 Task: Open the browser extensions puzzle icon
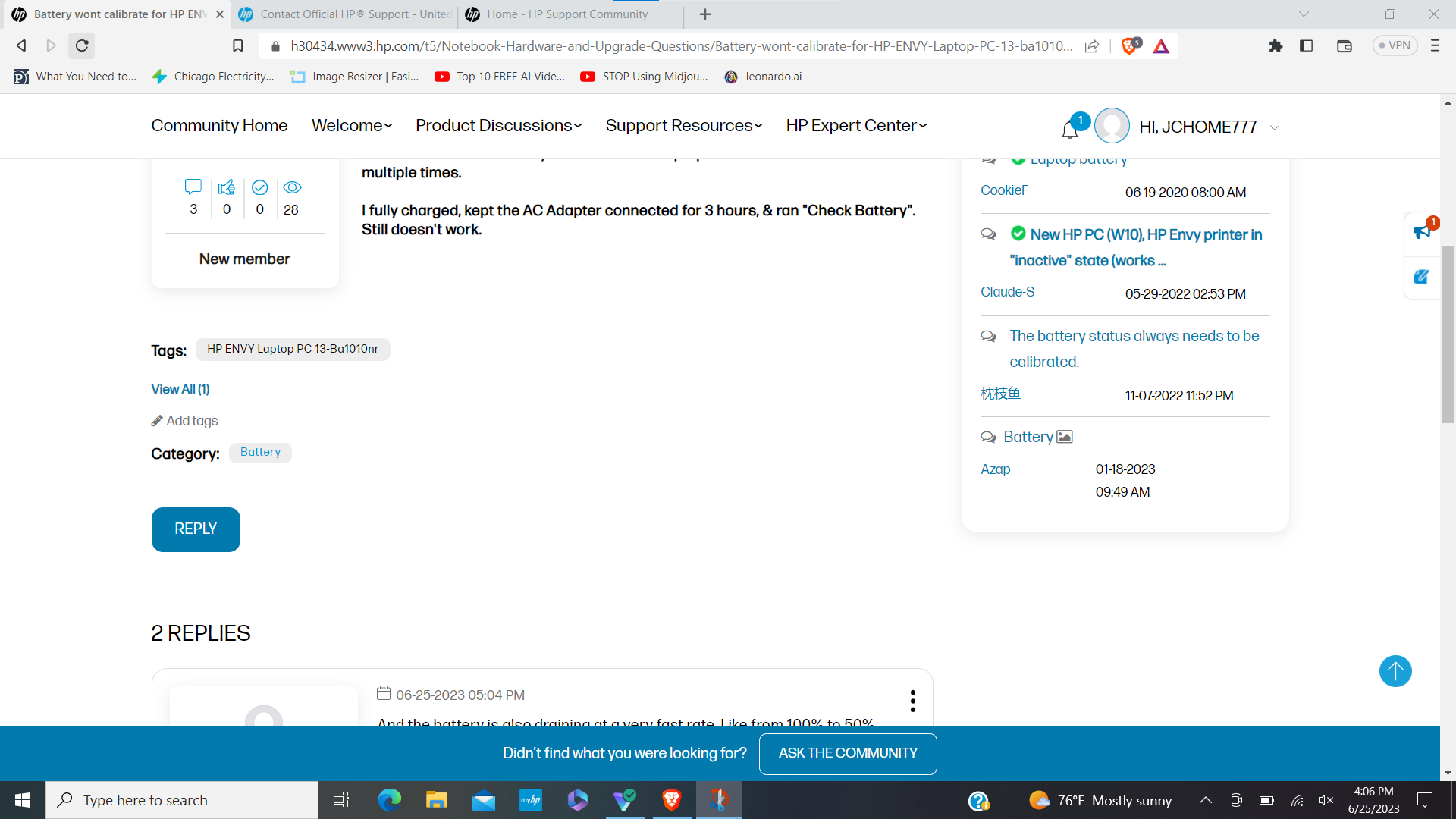pyautogui.click(x=1276, y=46)
